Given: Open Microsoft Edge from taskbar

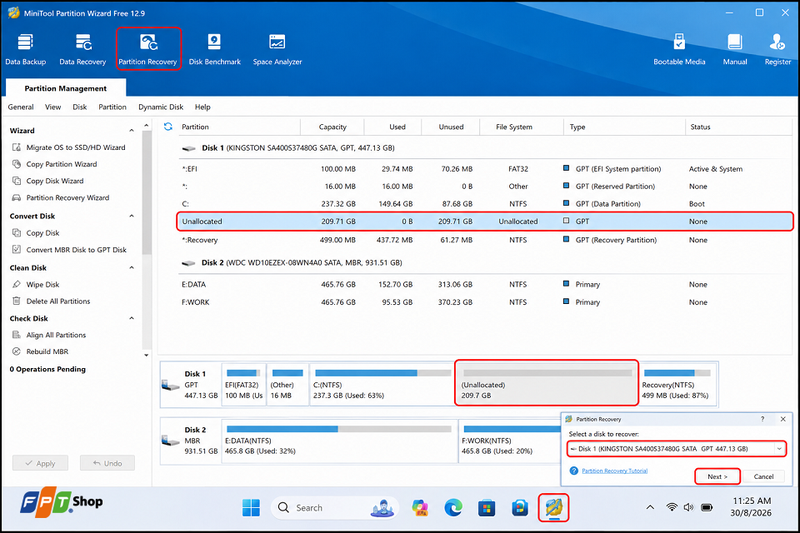Looking at the screenshot, I should pos(453,508).
